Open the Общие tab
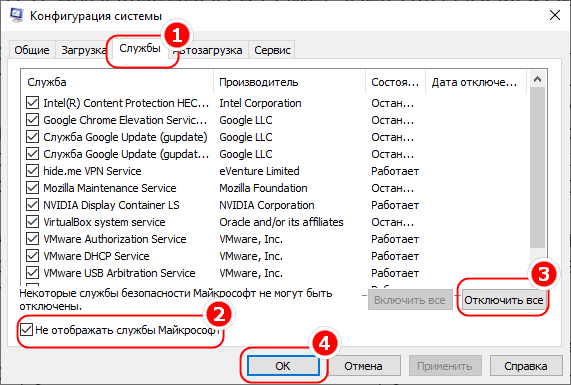571x385 pixels. [32, 50]
